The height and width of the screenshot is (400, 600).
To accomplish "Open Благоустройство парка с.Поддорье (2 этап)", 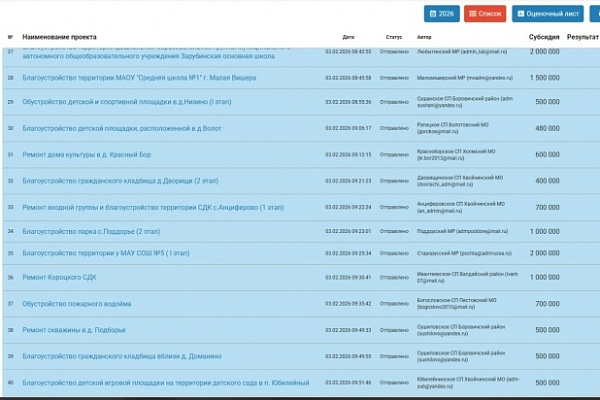I will point(91,231).
